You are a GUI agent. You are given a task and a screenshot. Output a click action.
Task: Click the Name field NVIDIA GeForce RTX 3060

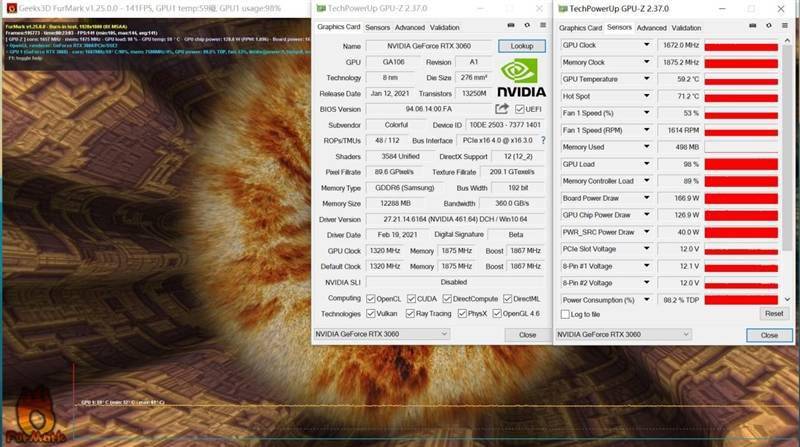click(x=429, y=46)
